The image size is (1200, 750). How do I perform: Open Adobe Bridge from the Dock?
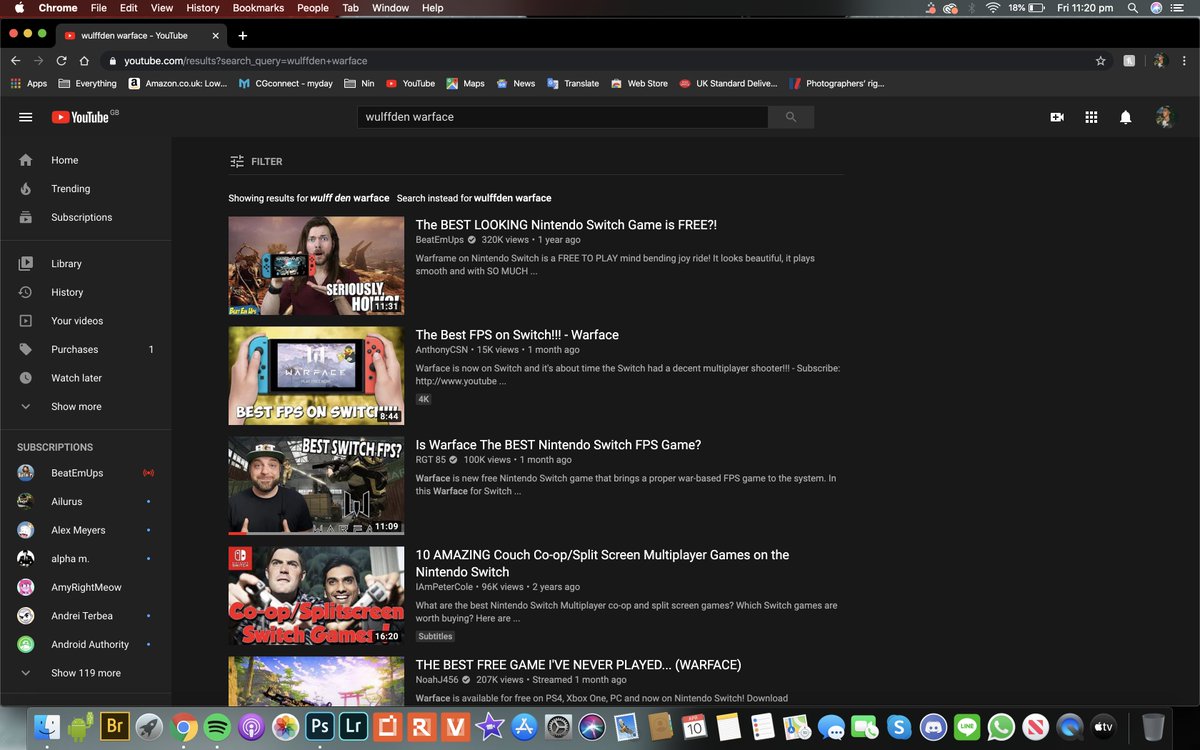pyautogui.click(x=114, y=727)
